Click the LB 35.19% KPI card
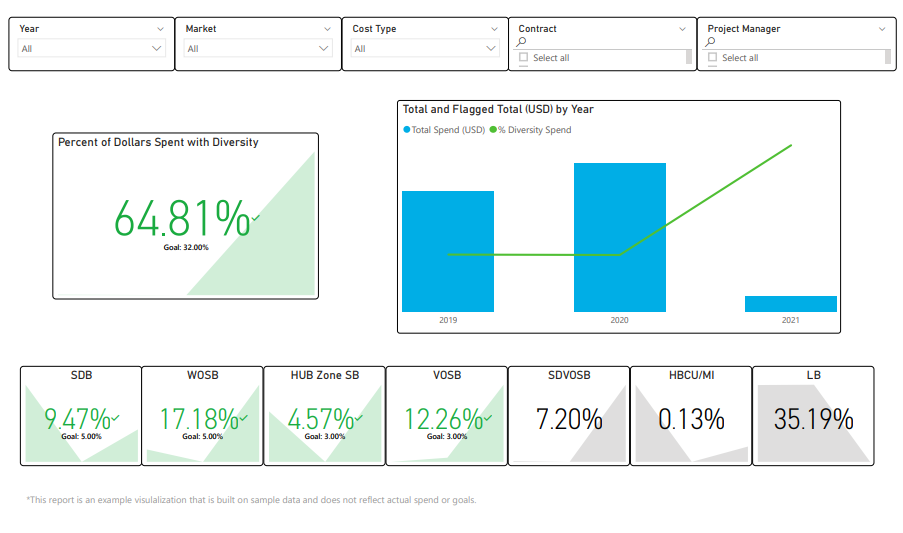This screenshot has width=903, height=533. tap(813, 416)
